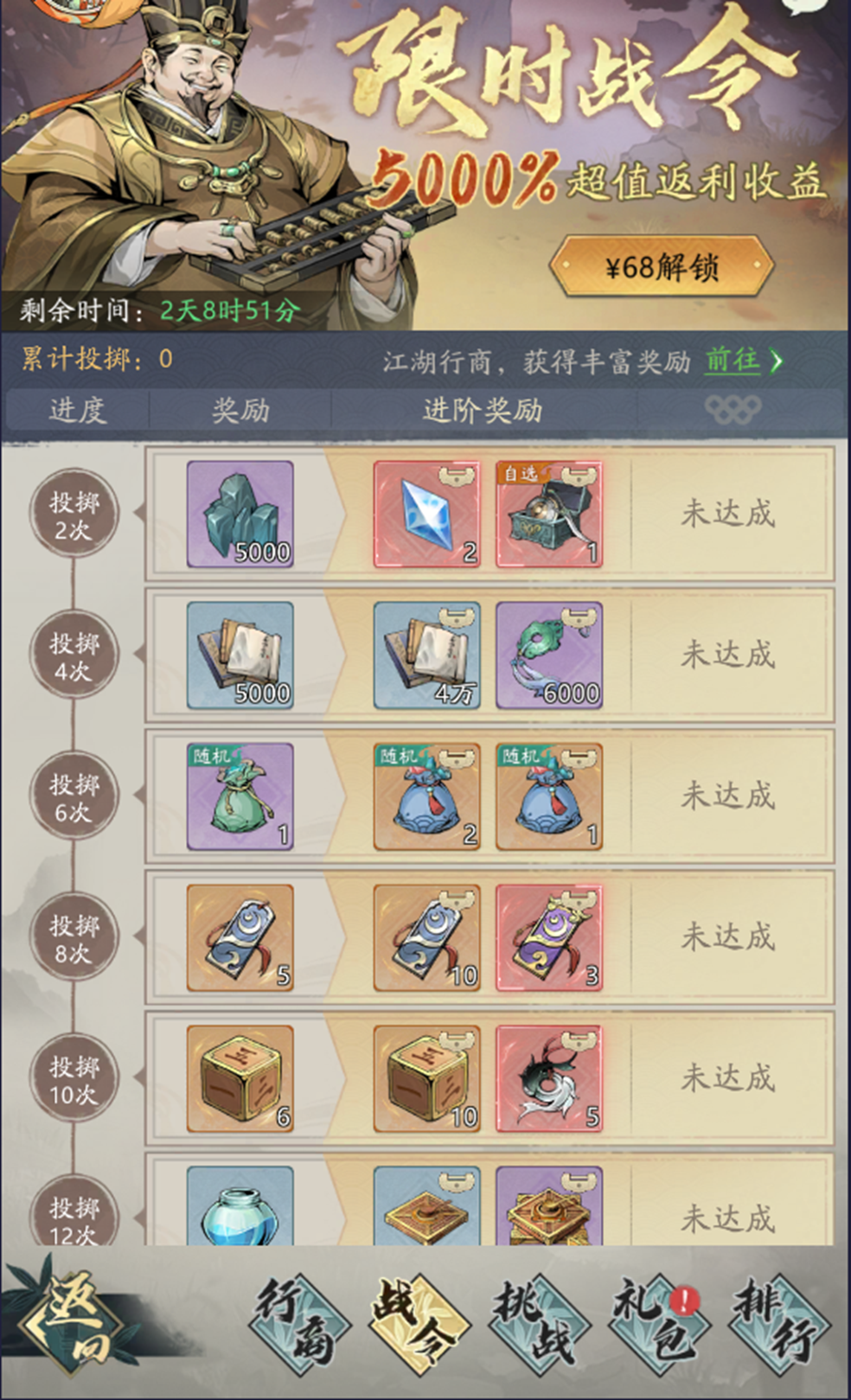
Task: Click 未达成 status for 投掷2次 row
Action: (727, 514)
